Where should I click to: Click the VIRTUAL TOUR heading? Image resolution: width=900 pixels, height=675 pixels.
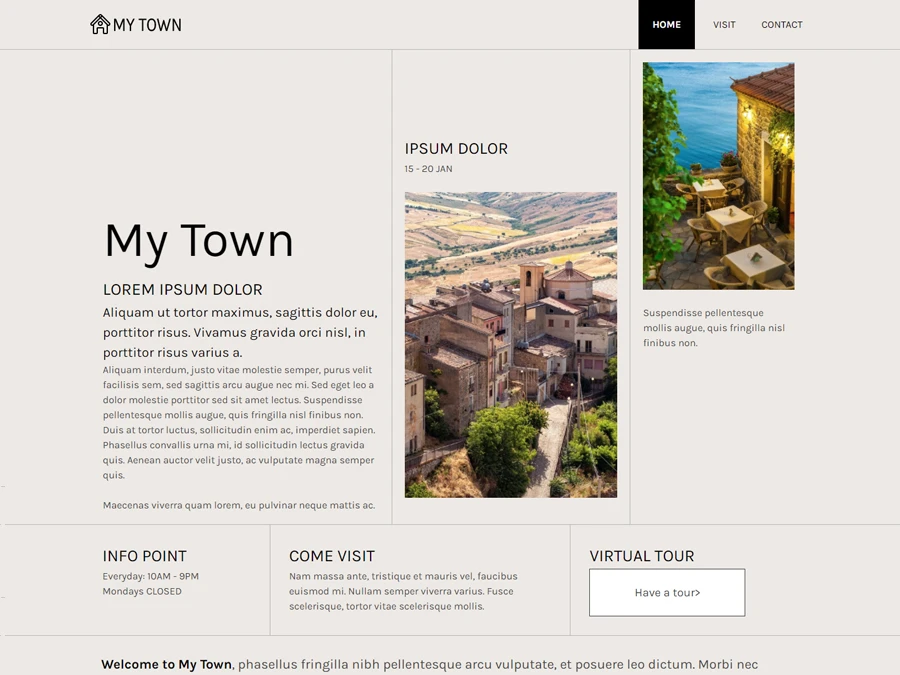[641, 556]
